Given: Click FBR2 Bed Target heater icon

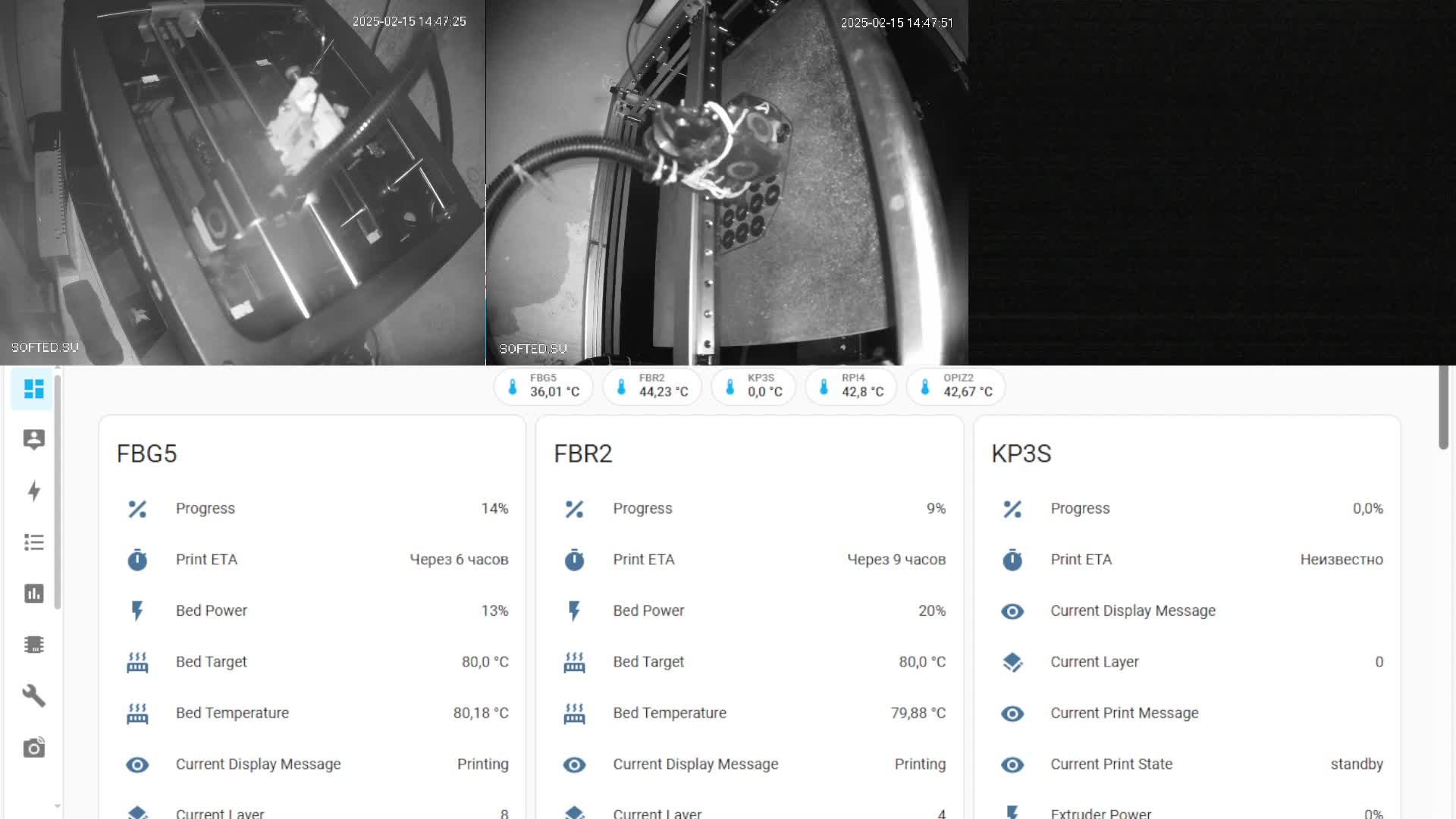Looking at the screenshot, I should point(574,662).
